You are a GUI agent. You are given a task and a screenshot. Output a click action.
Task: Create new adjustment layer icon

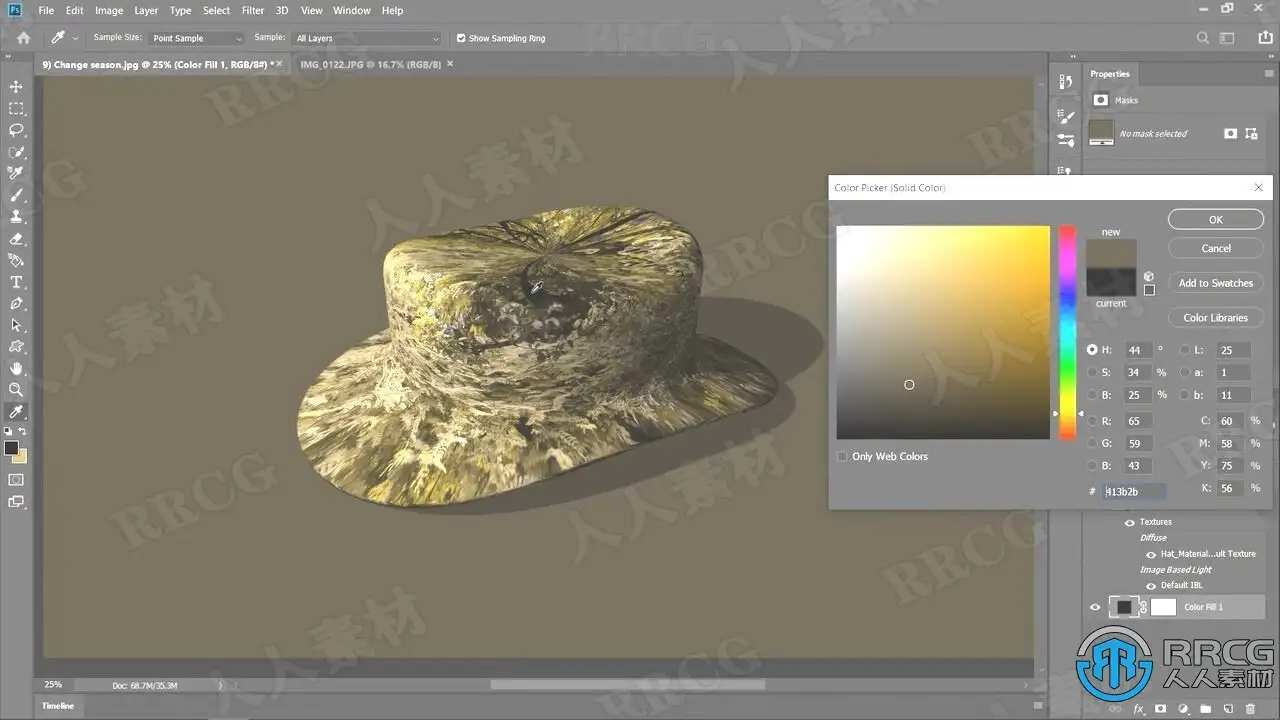coord(1184,709)
